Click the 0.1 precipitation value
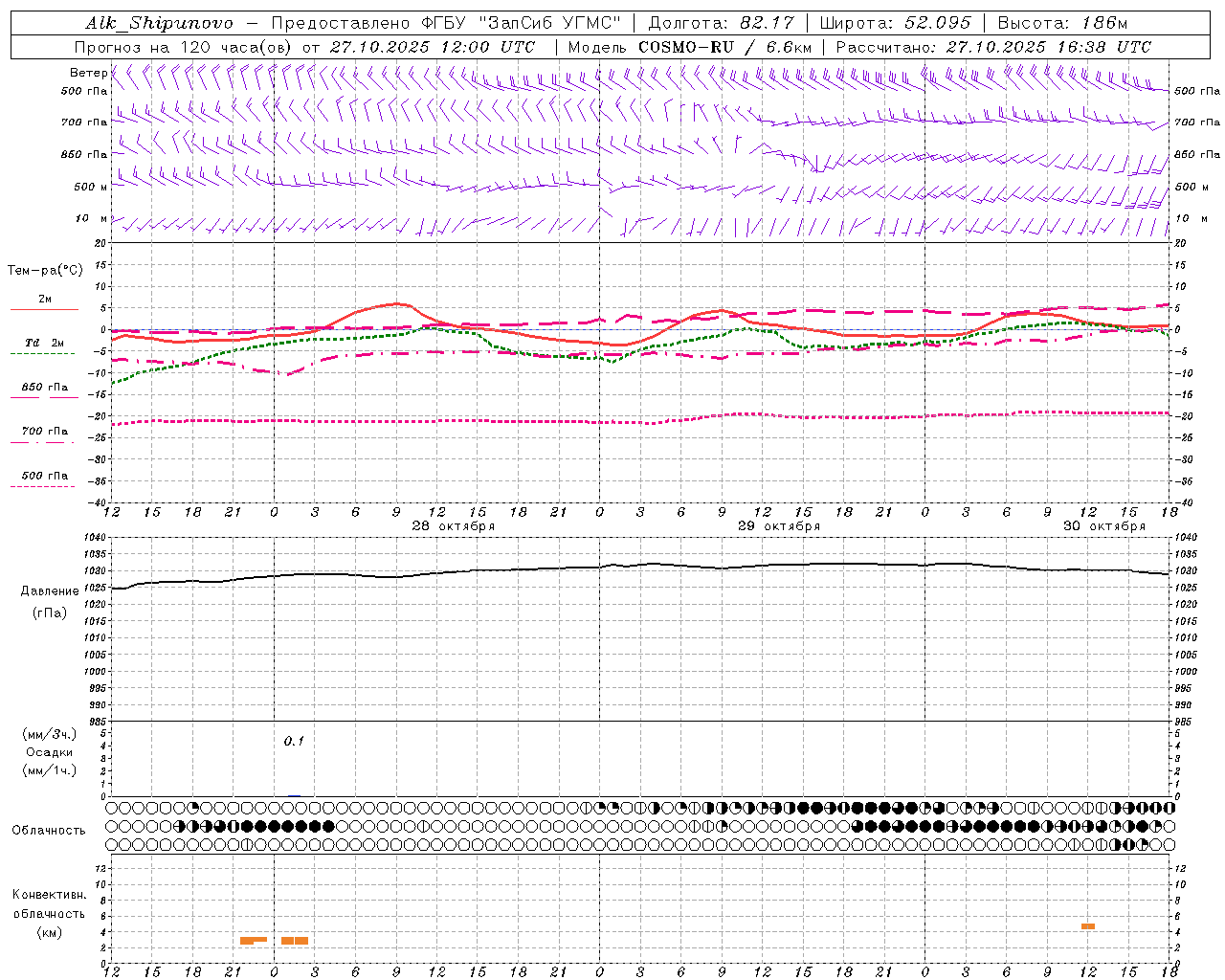Viewport: 1225px width, 980px height. (x=294, y=741)
